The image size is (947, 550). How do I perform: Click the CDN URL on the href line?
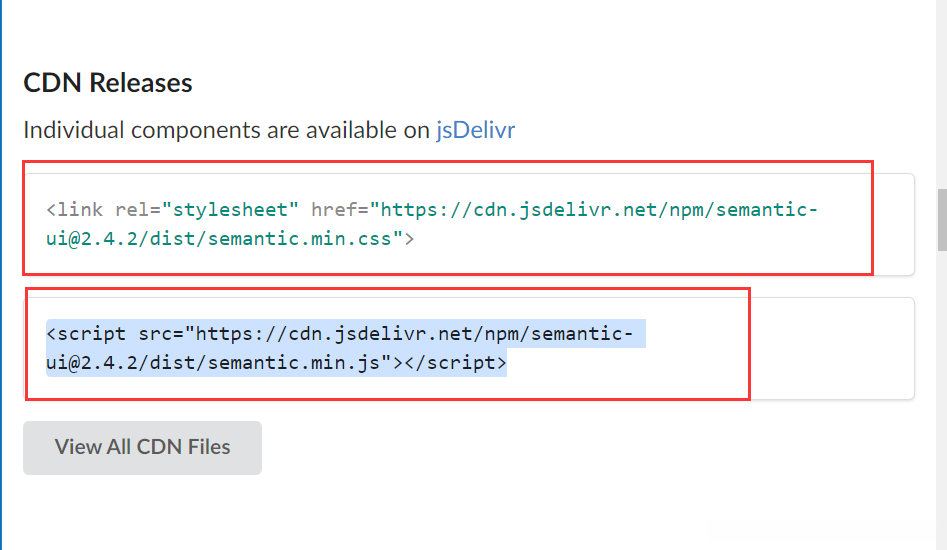click(600, 211)
